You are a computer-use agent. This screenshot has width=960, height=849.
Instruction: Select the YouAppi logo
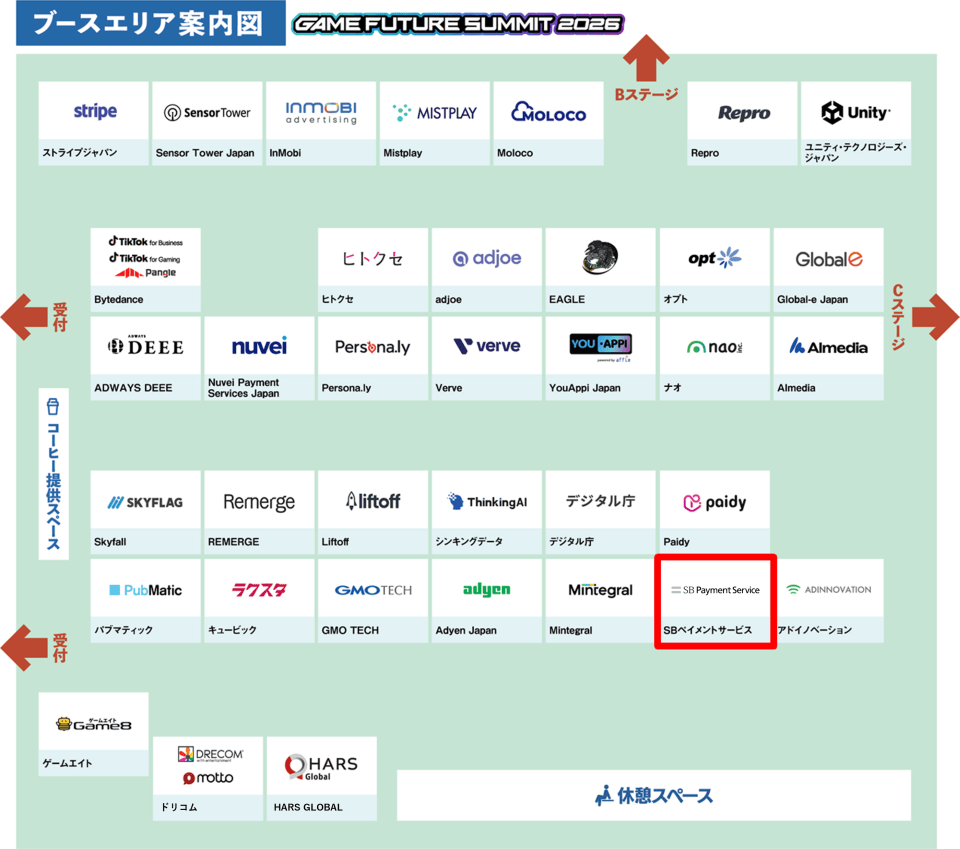pos(600,347)
